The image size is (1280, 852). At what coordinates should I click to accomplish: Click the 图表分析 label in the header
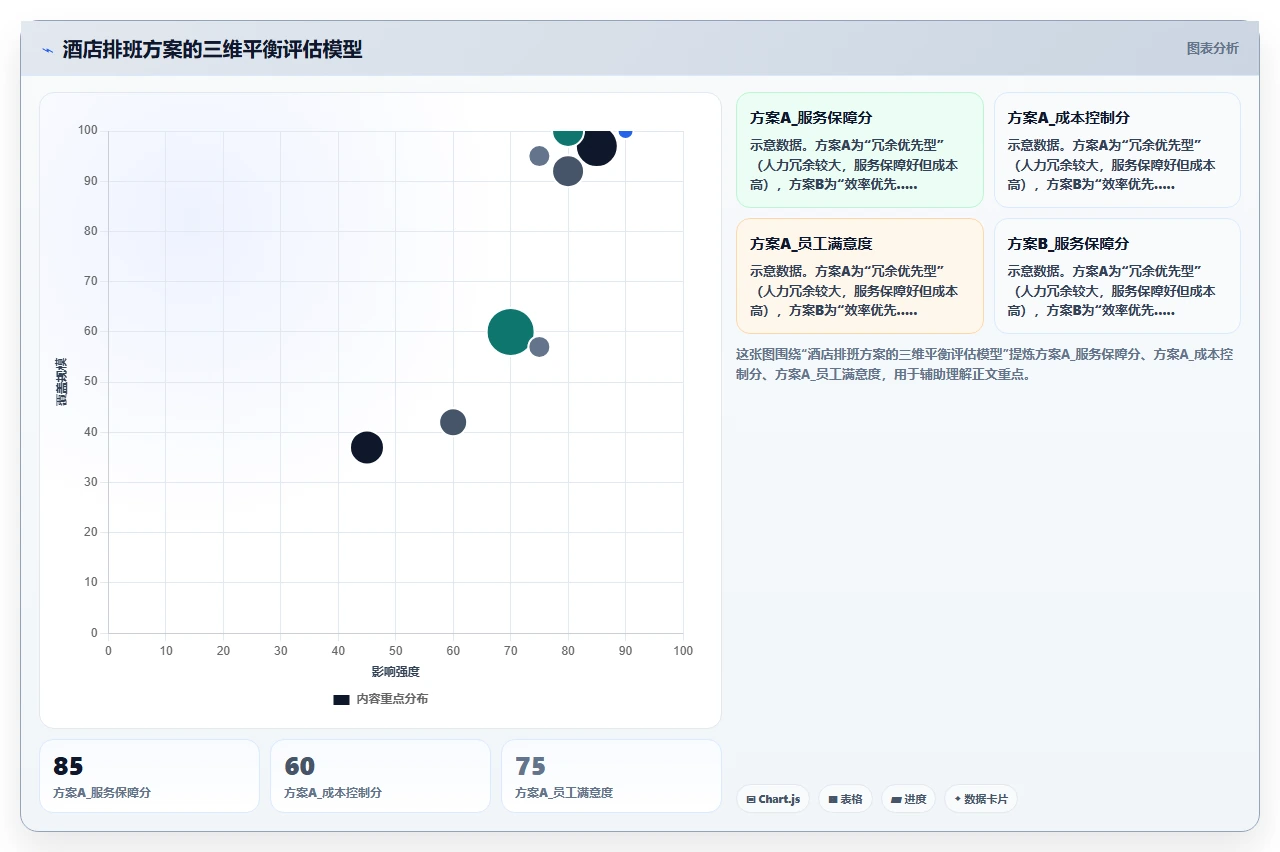point(1212,48)
